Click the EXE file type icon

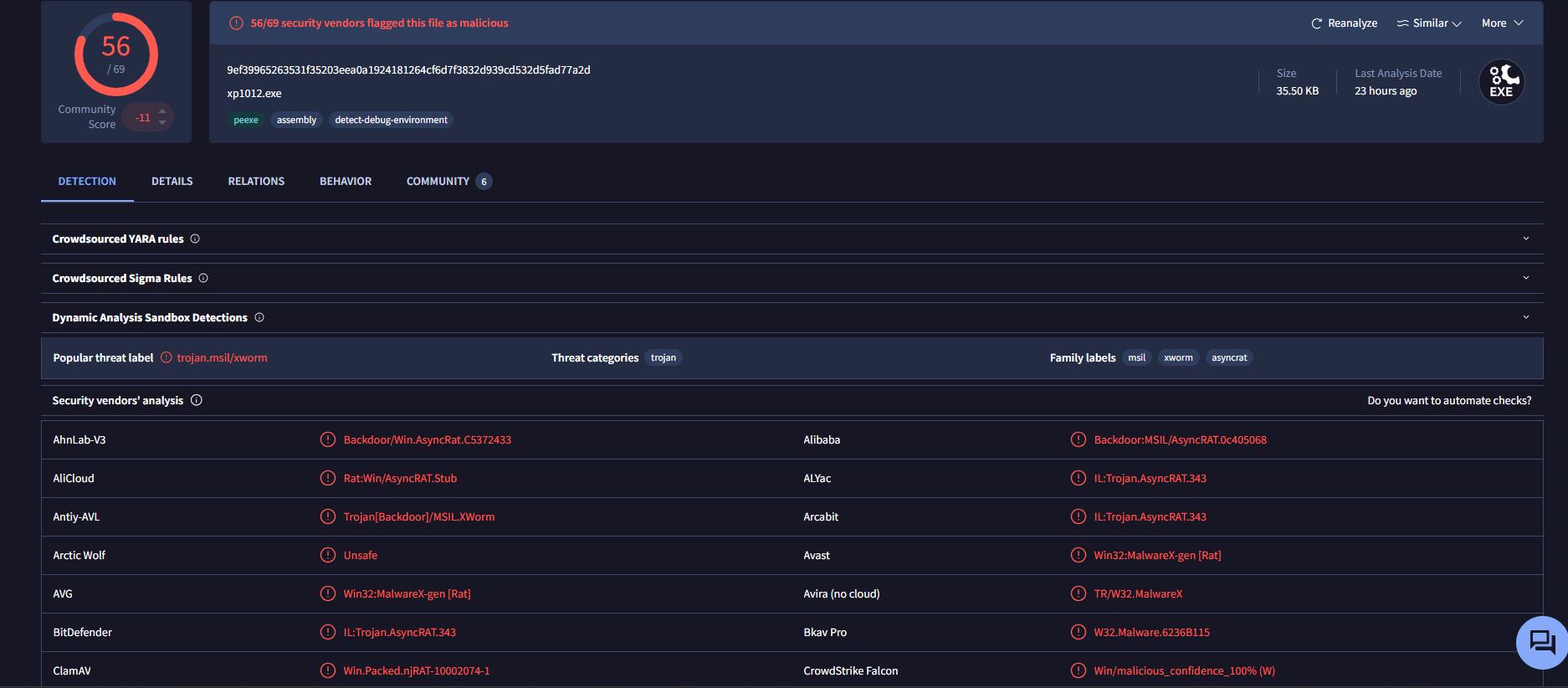1501,82
